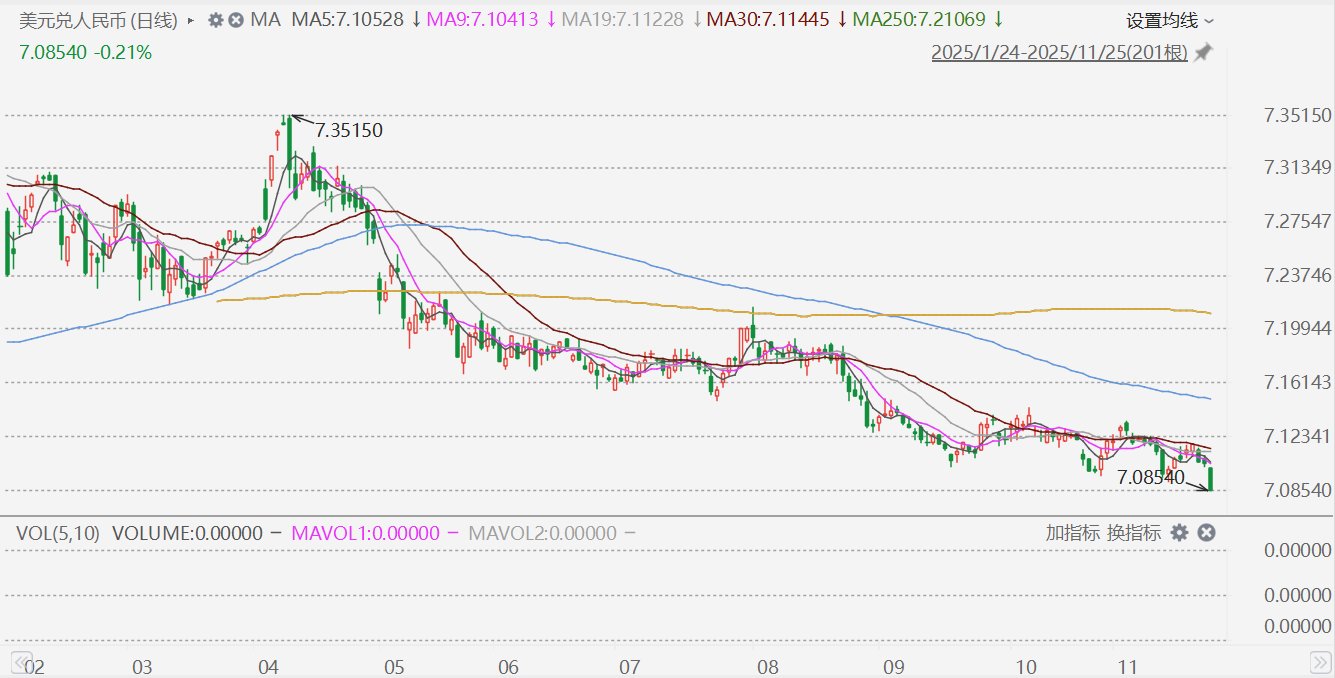Image resolution: width=1335 pixels, height=678 pixels.
Task: Click the pin icon beside date range
Action: [x=1203, y=53]
